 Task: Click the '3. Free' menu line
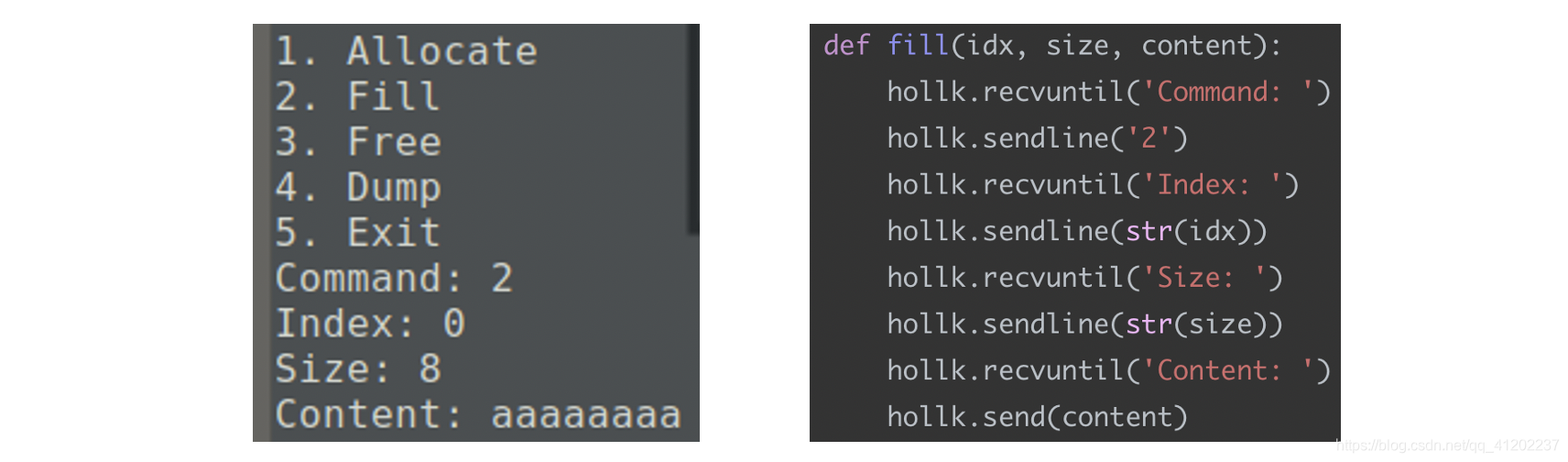click(358, 142)
